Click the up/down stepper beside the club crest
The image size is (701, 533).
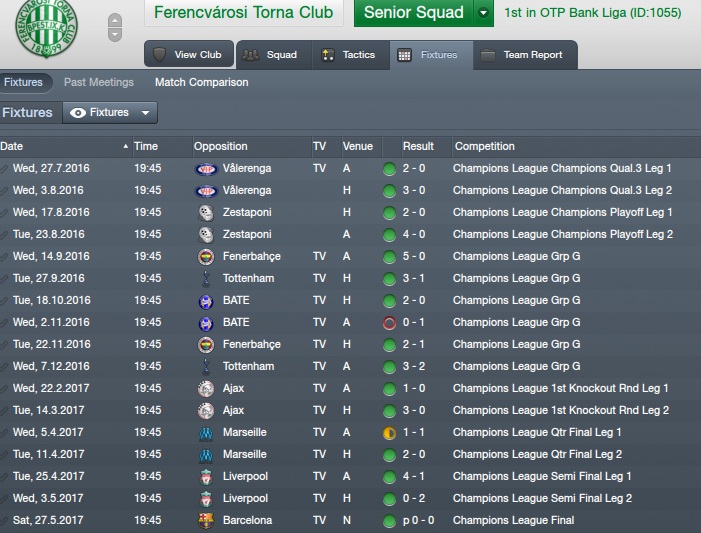click(x=115, y=27)
